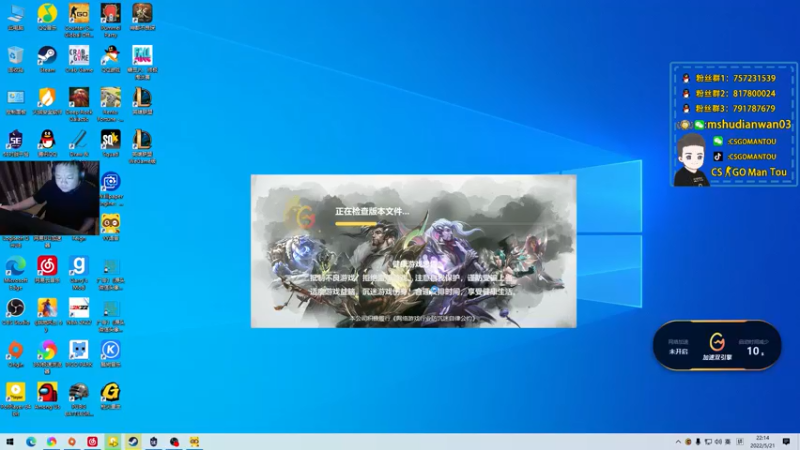Open the 5E platform desktop shortcut

[16, 143]
